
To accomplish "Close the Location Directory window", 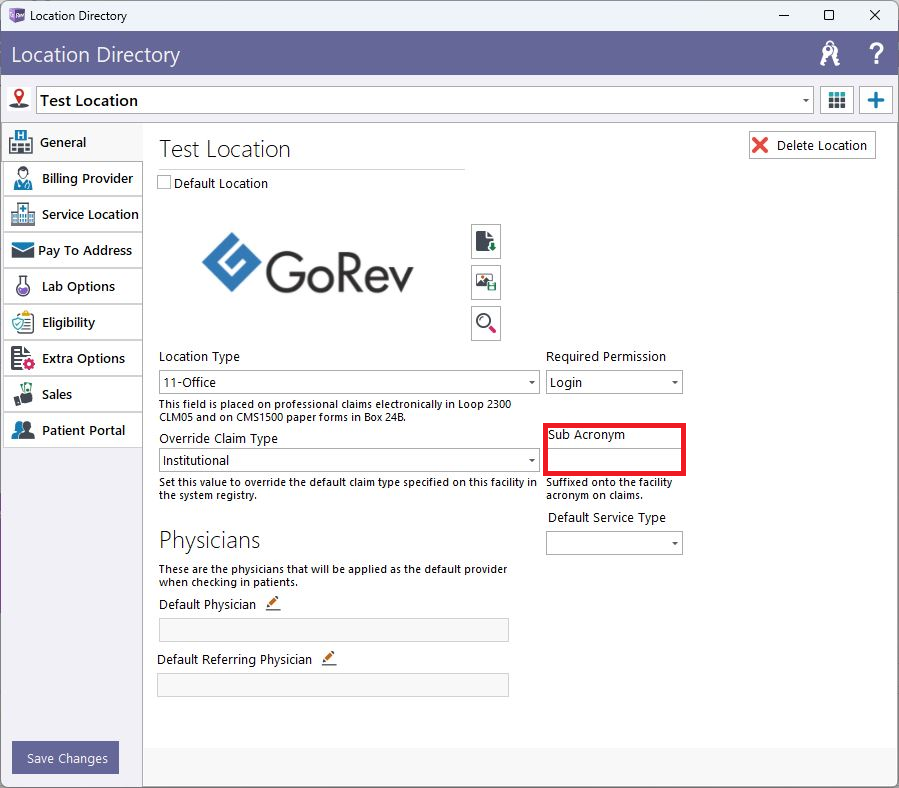I will (x=874, y=15).
